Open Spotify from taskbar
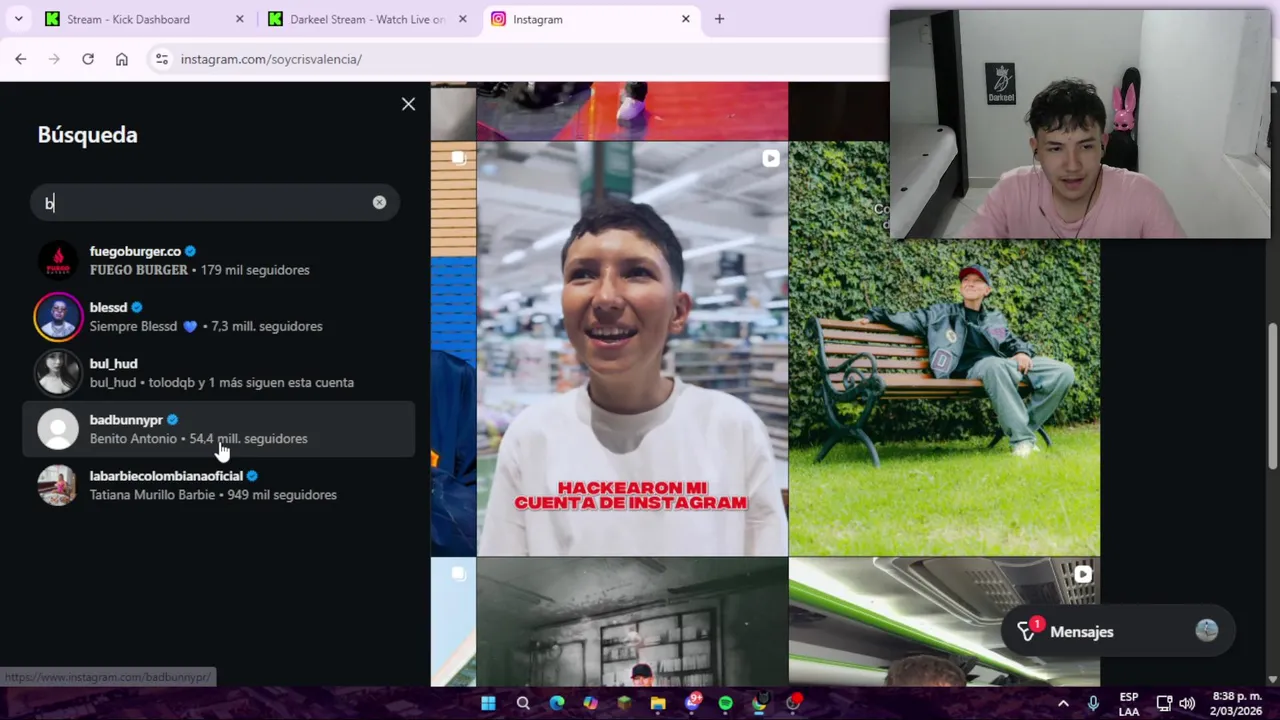The height and width of the screenshot is (720, 1280). click(726, 703)
